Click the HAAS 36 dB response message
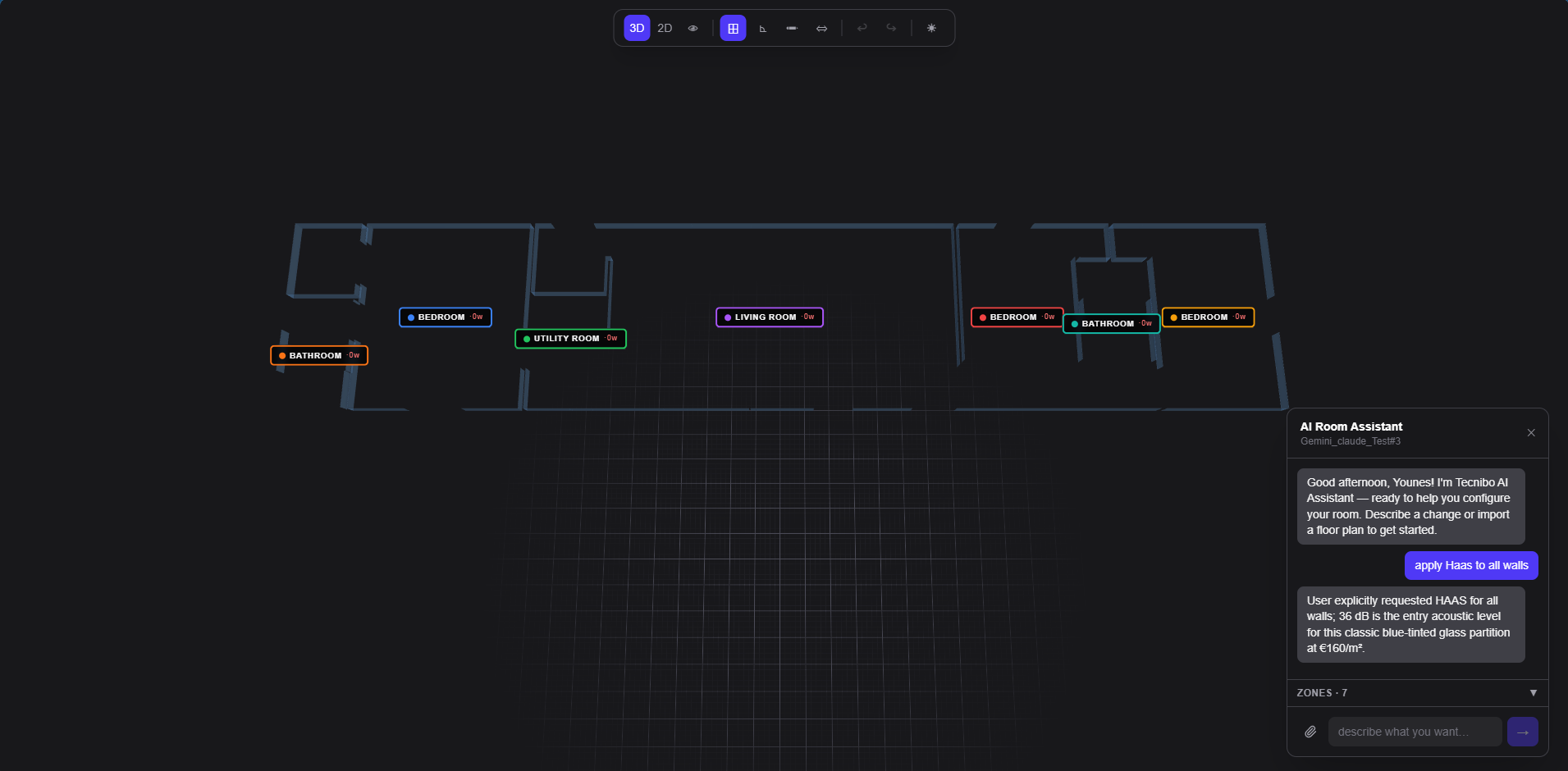 pyautogui.click(x=1410, y=624)
